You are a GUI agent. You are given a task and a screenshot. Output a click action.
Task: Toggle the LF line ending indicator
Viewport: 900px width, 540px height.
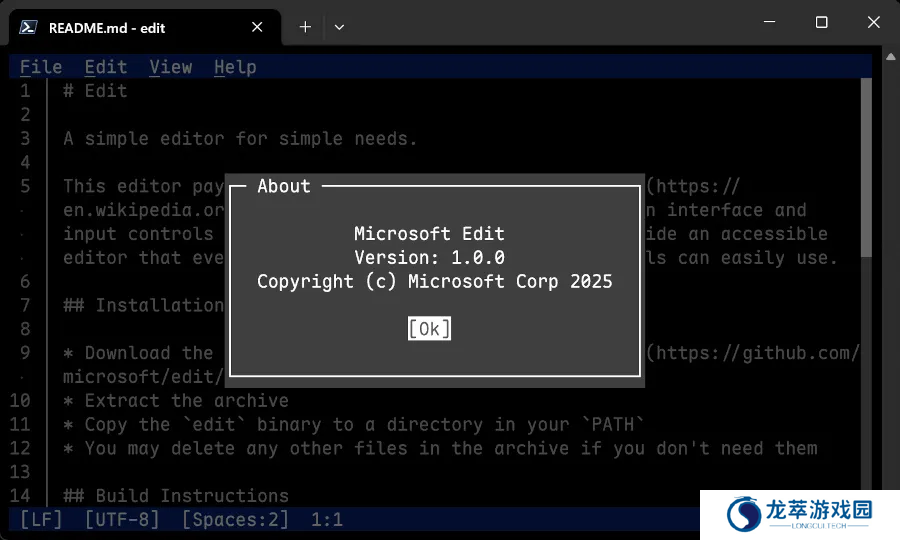[41, 520]
